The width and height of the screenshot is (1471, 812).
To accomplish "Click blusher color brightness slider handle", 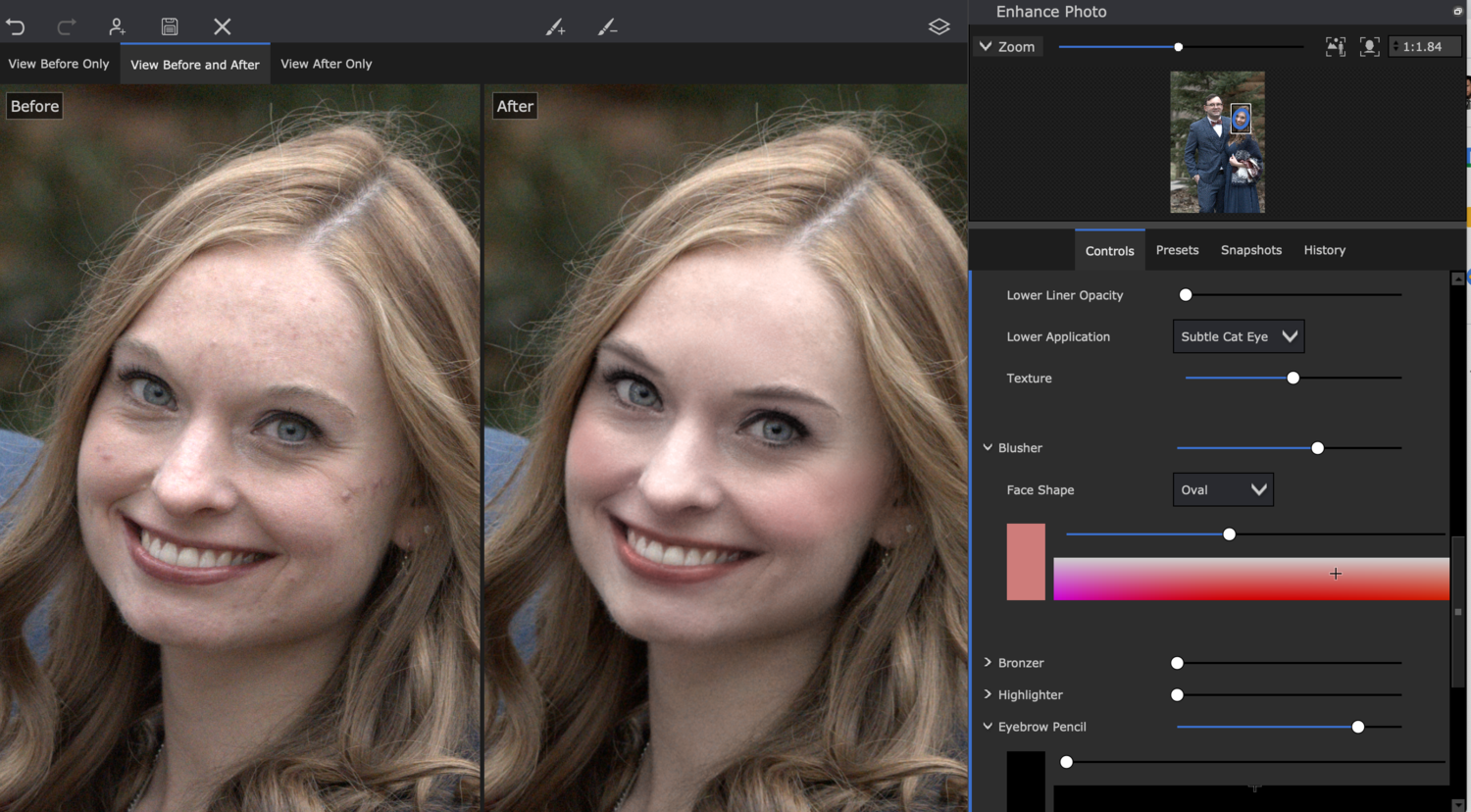I will (x=1230, y=534).
